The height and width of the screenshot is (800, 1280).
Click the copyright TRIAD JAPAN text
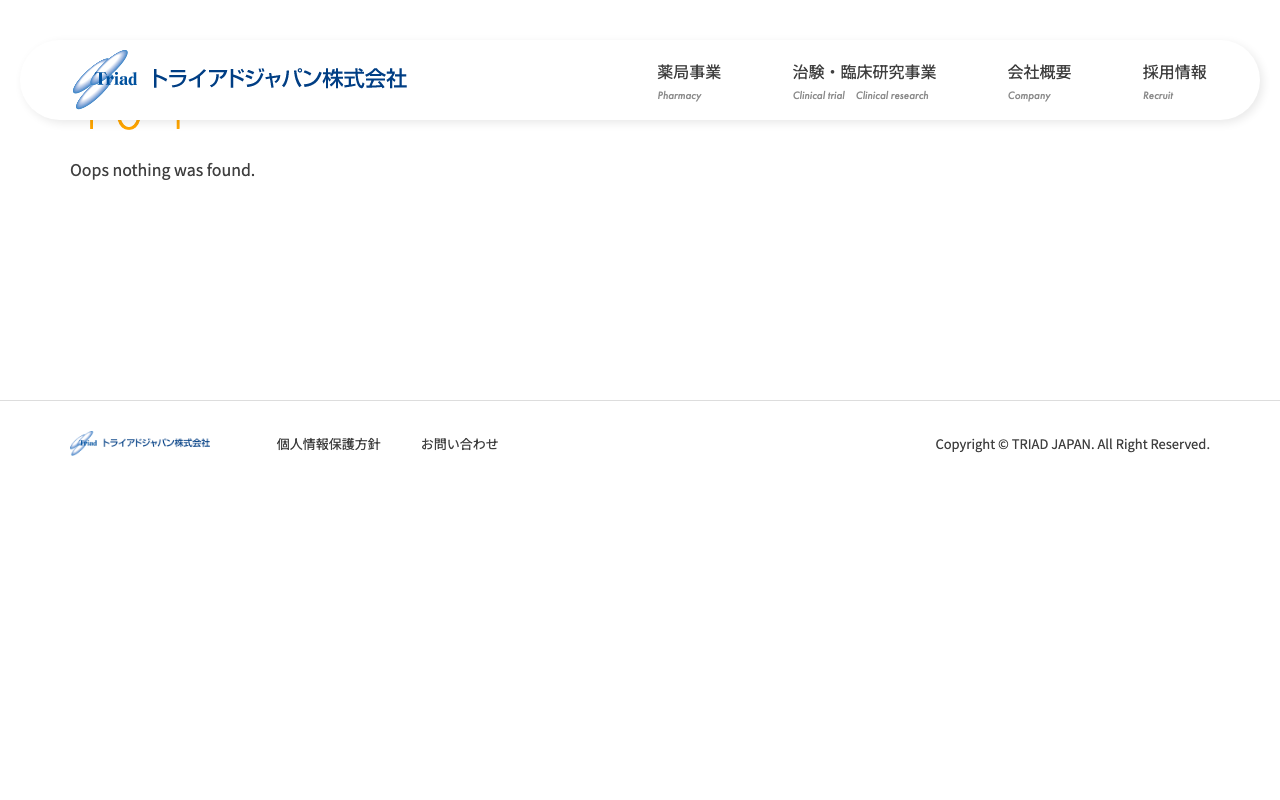[1072, 444]
